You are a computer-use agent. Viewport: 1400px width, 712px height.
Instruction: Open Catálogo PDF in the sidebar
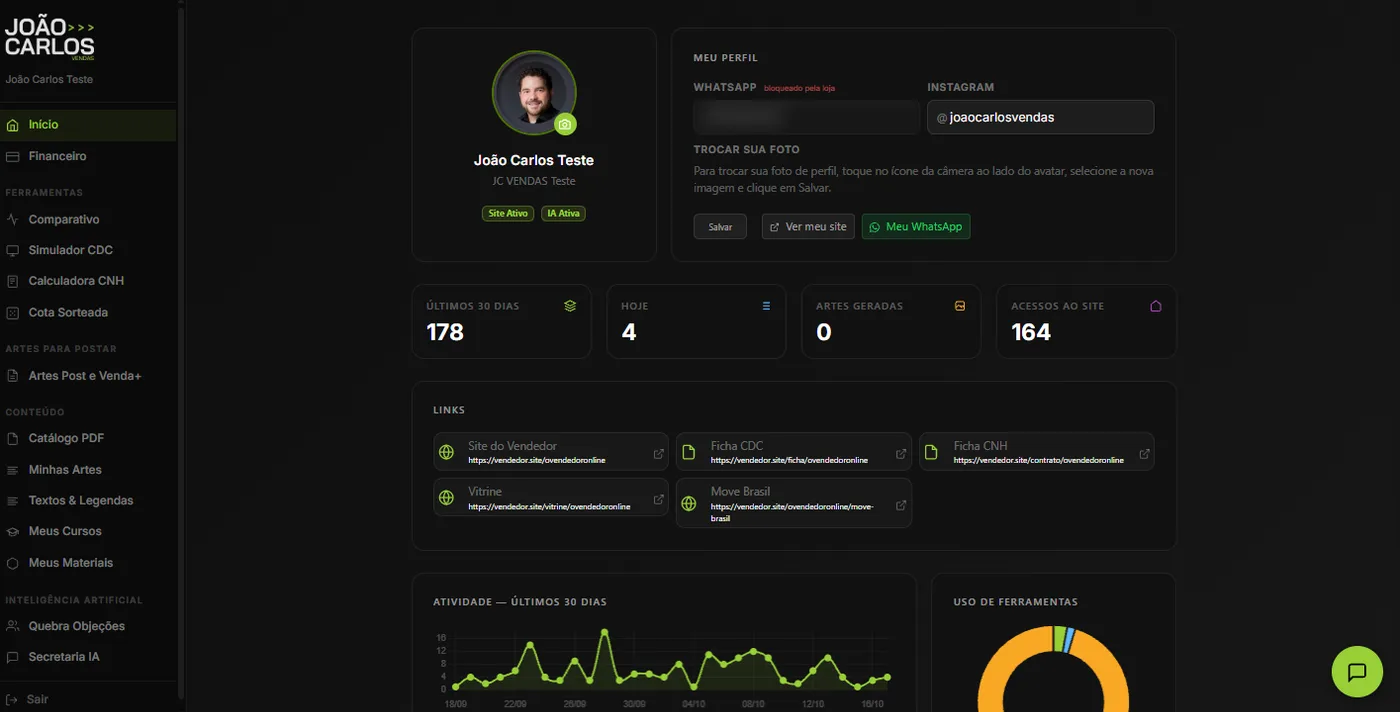[88, 438]
